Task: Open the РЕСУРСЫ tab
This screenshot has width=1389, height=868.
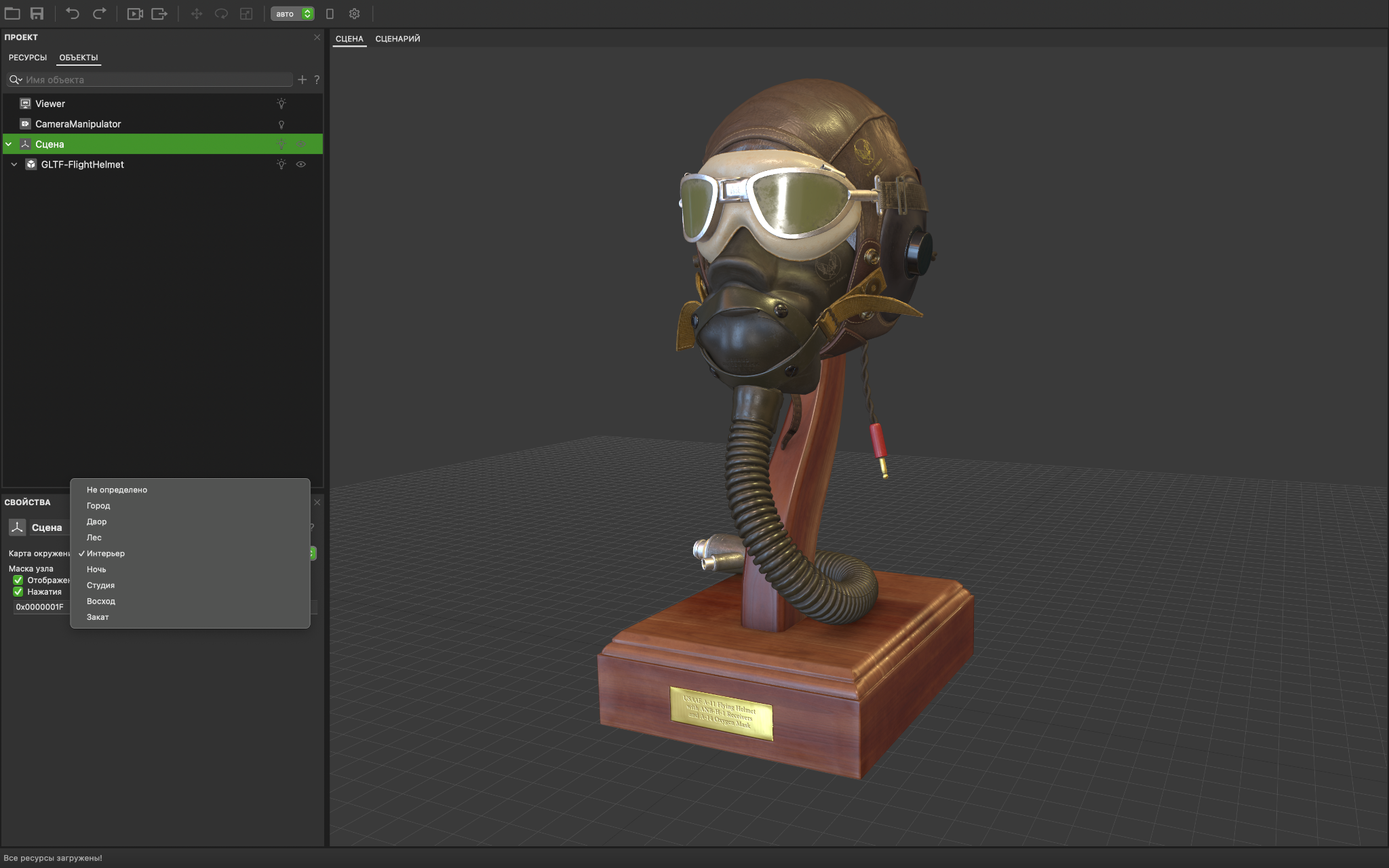Action: [x=28, y=58]
